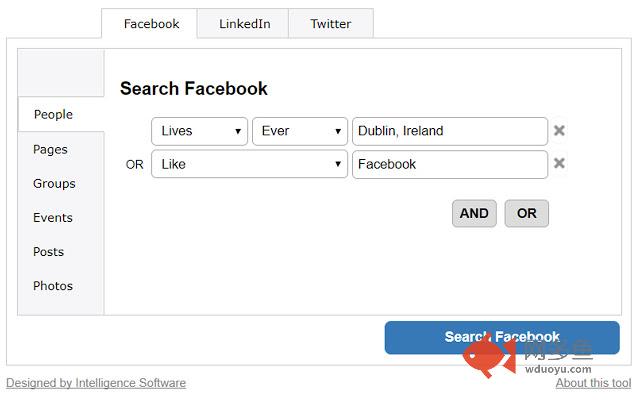Switch to the LinkedIn tab

[244, 24]
